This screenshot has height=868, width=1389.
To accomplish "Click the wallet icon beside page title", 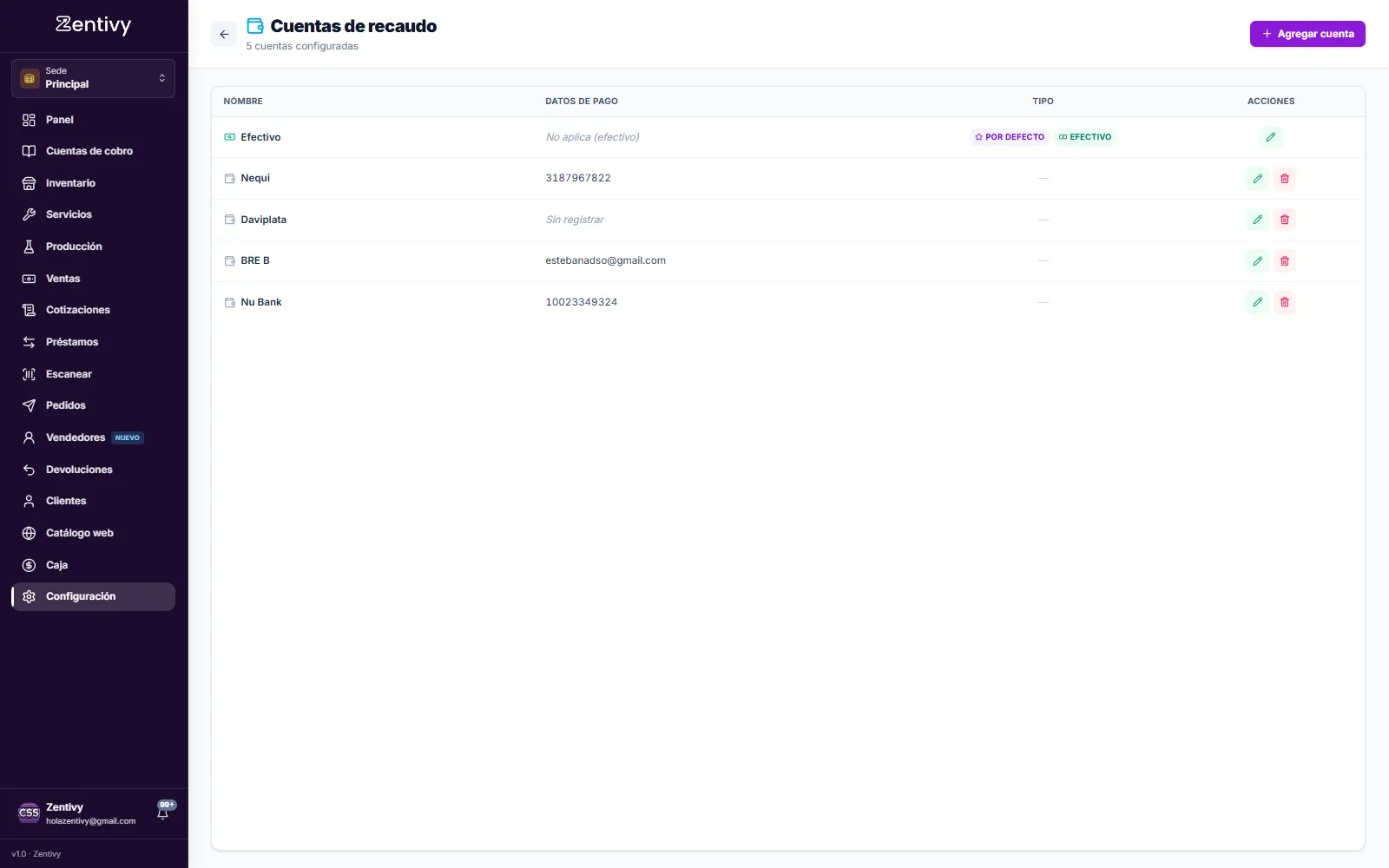I will click(255, 26).
